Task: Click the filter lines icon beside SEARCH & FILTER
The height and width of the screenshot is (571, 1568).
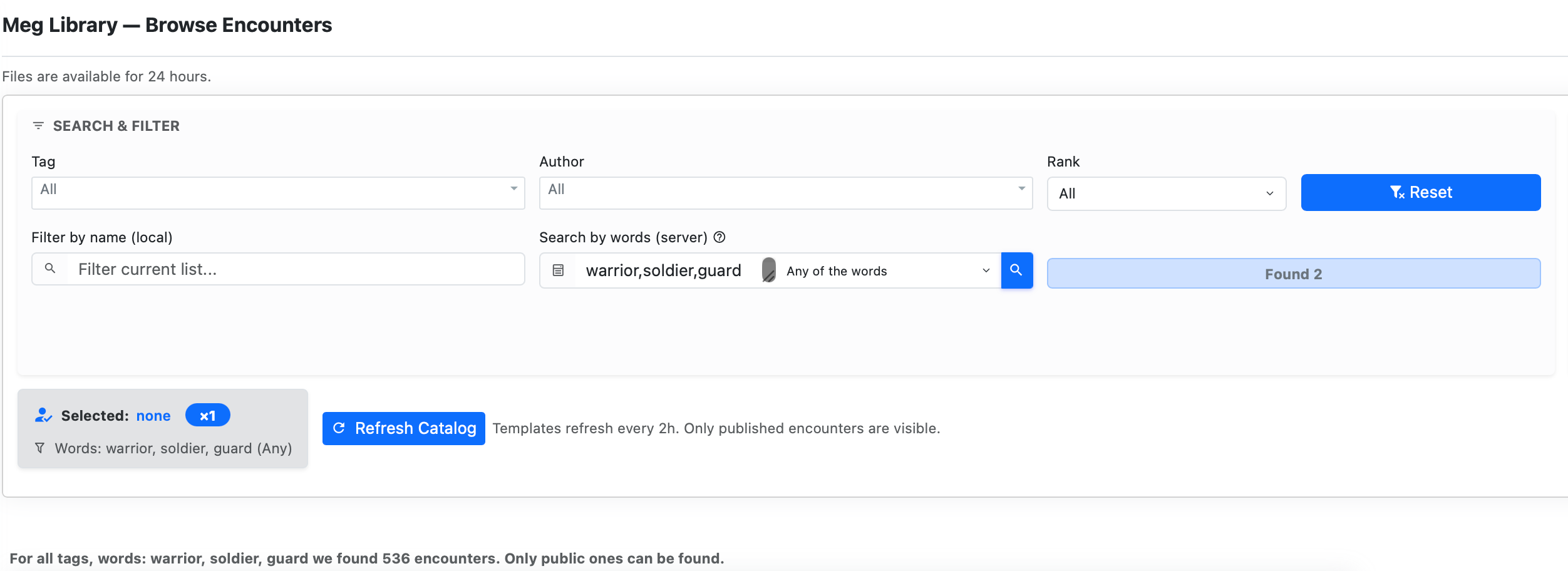Action: point(38,126)
